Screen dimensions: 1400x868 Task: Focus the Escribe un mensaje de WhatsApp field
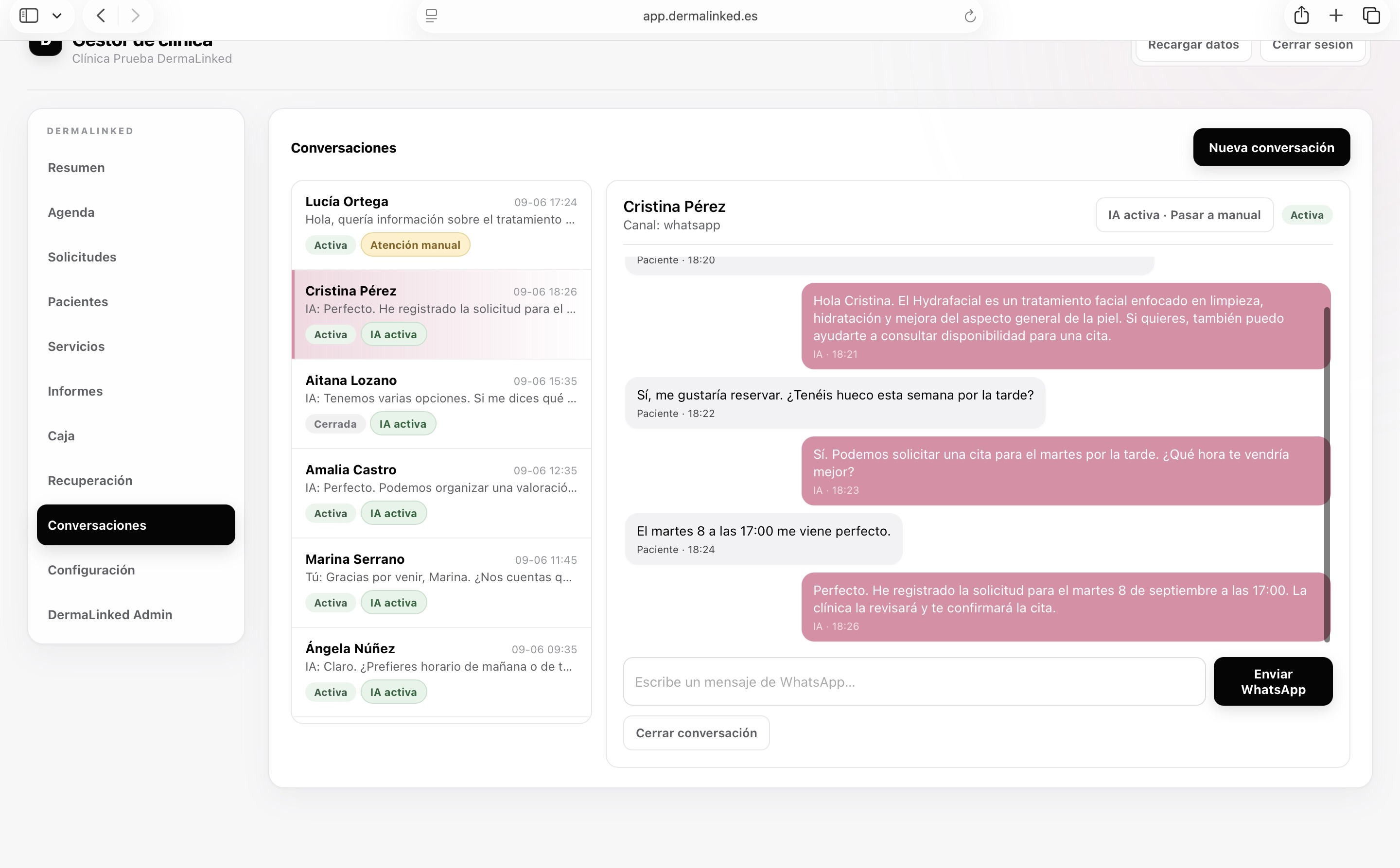914,681
